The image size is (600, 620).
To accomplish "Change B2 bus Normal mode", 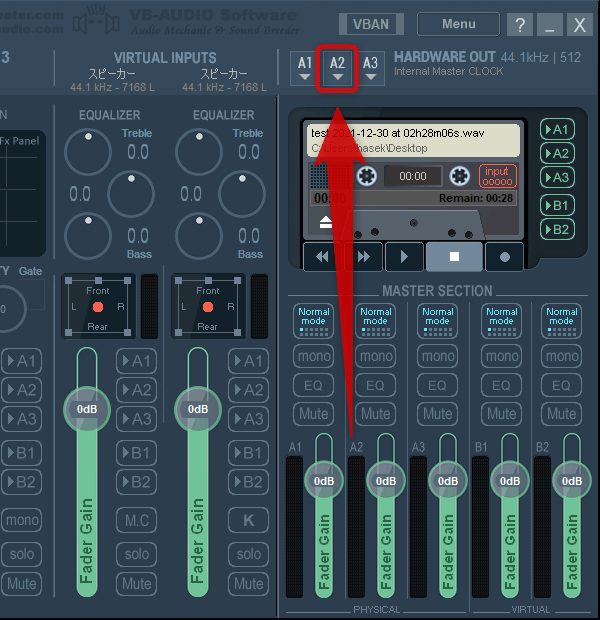I will point(561,321).
